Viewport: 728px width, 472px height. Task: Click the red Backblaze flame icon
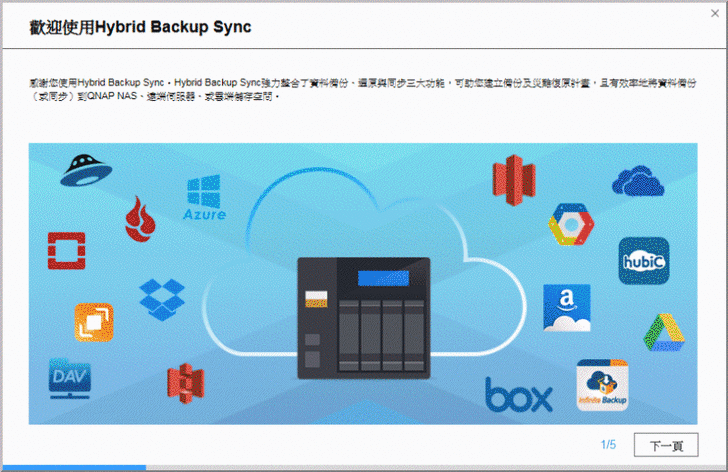[x=140, y=219]
